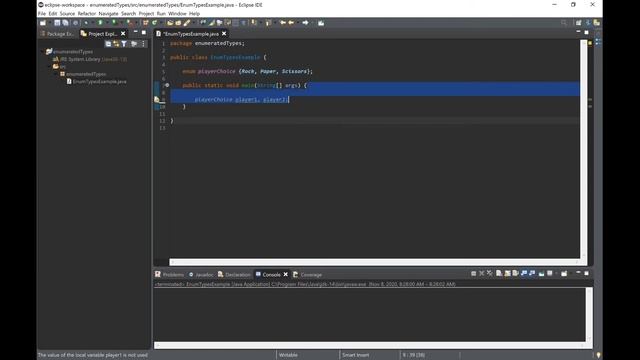640x360 pixels.
Task: Open the Source menu
Action: (x=67, y=13)
